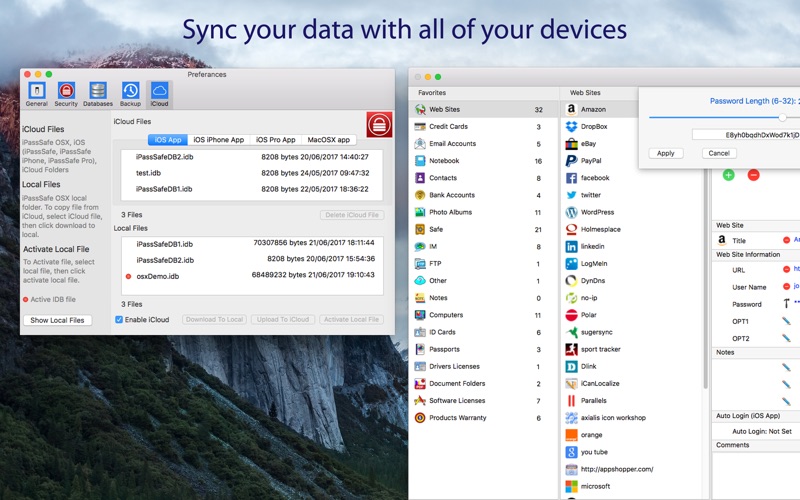Select the Photo Albums category icon
The image size is (800, 500).
pyautogui.click(x=420, y=212)
